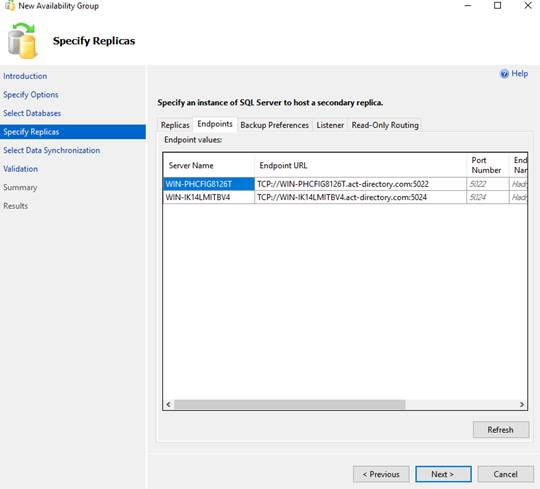Cancel the wizard
This screenshot has width=540, height=489.
[506, 474]
